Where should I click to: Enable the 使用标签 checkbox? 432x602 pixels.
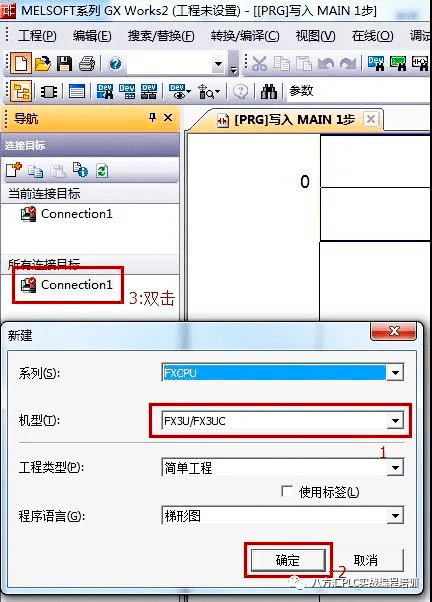pos(287,491)
